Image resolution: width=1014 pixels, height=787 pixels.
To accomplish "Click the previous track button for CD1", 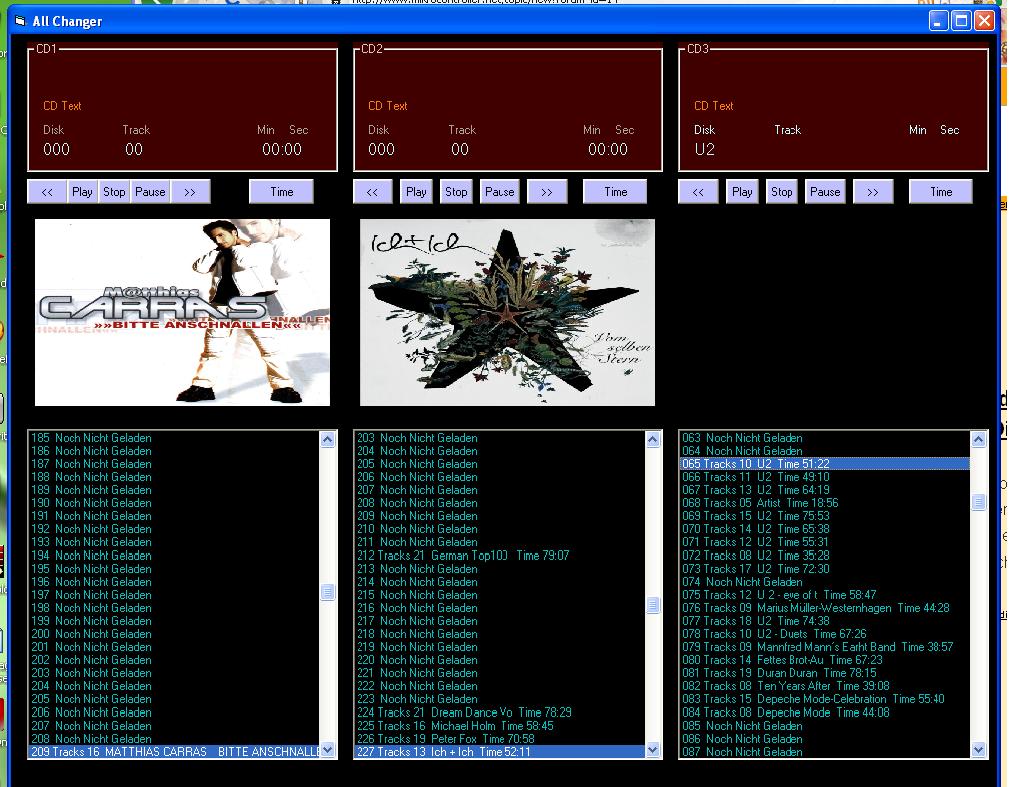I will [47, 192].
